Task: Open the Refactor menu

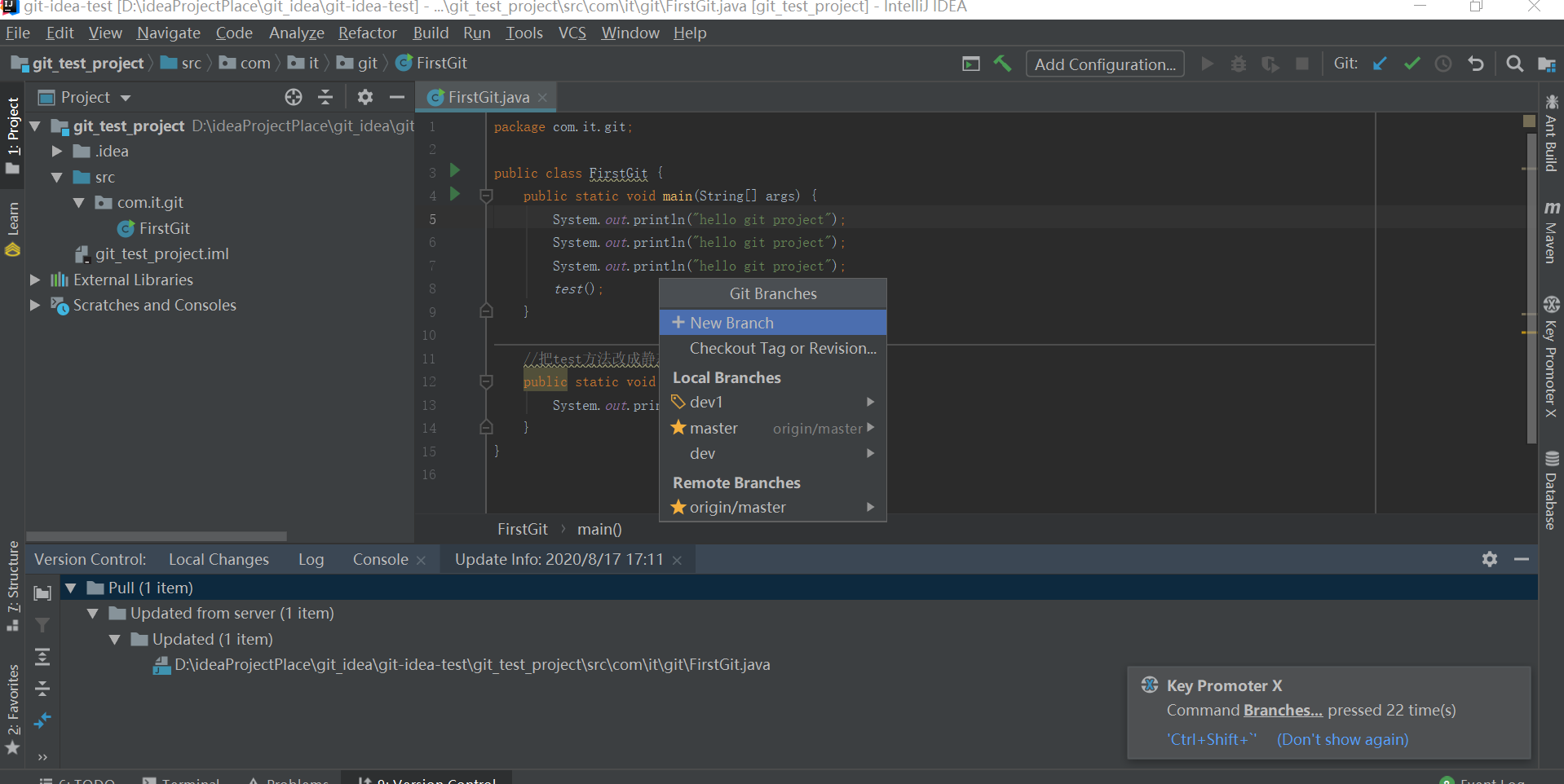Action: pos(367,33)
